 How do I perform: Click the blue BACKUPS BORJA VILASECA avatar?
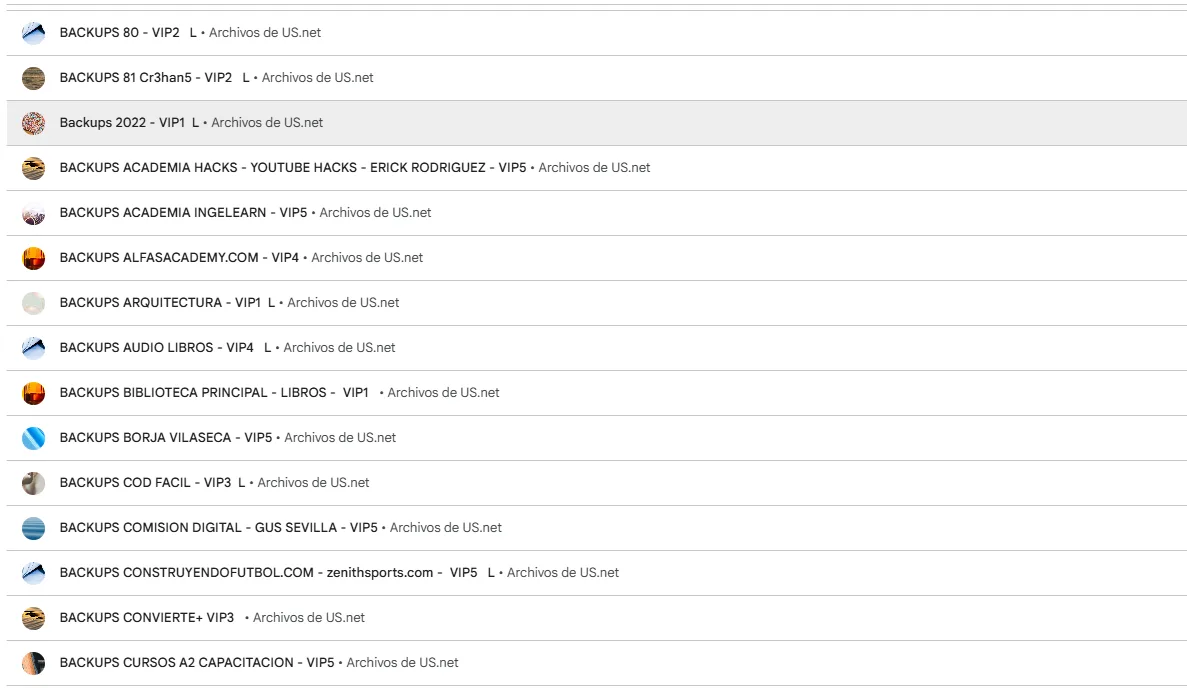(34, 438)
